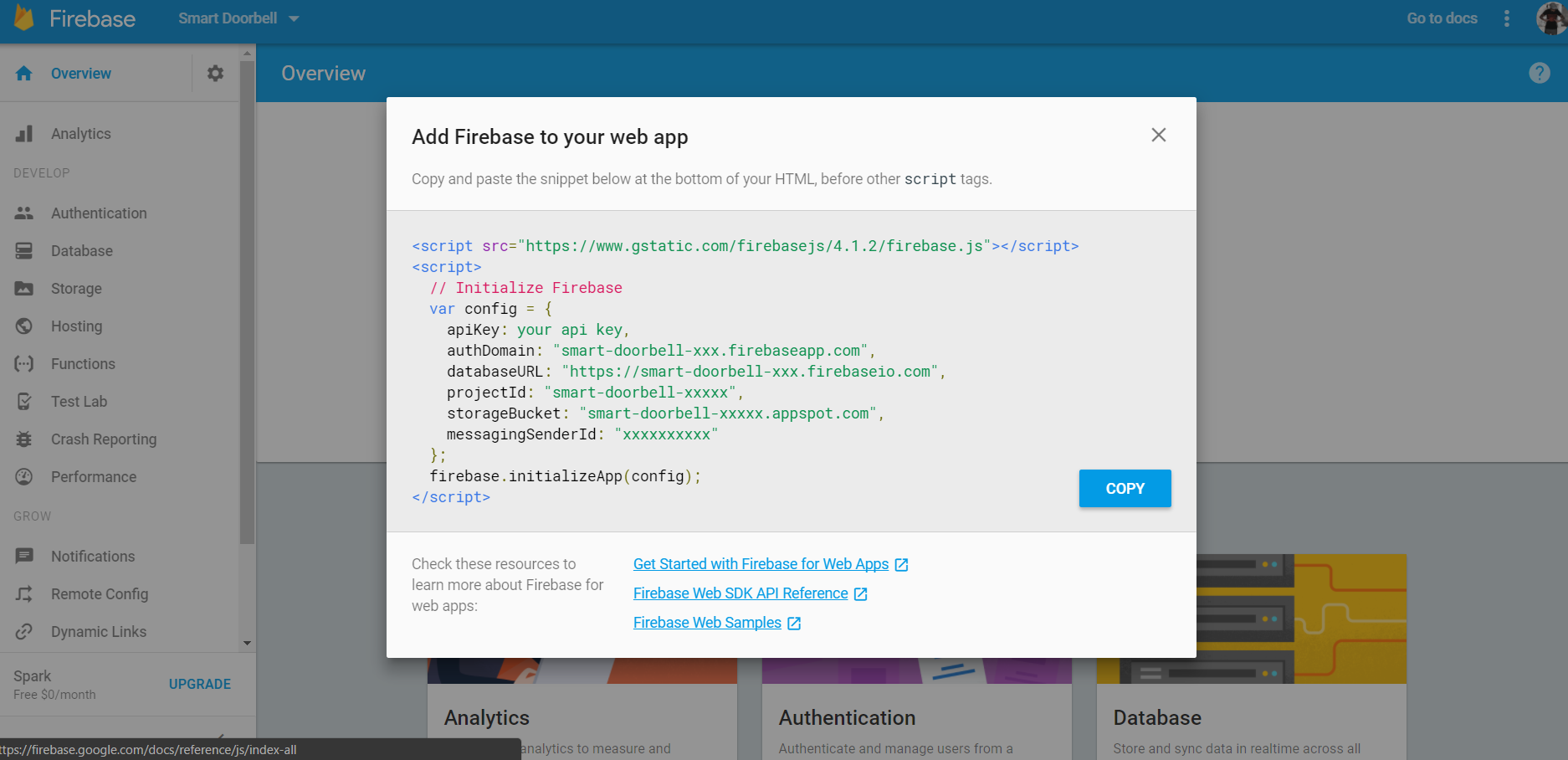Viewport: 1568px width, 760px height.
Task: Click the Firebase flame logo
Action: point(24,18)
